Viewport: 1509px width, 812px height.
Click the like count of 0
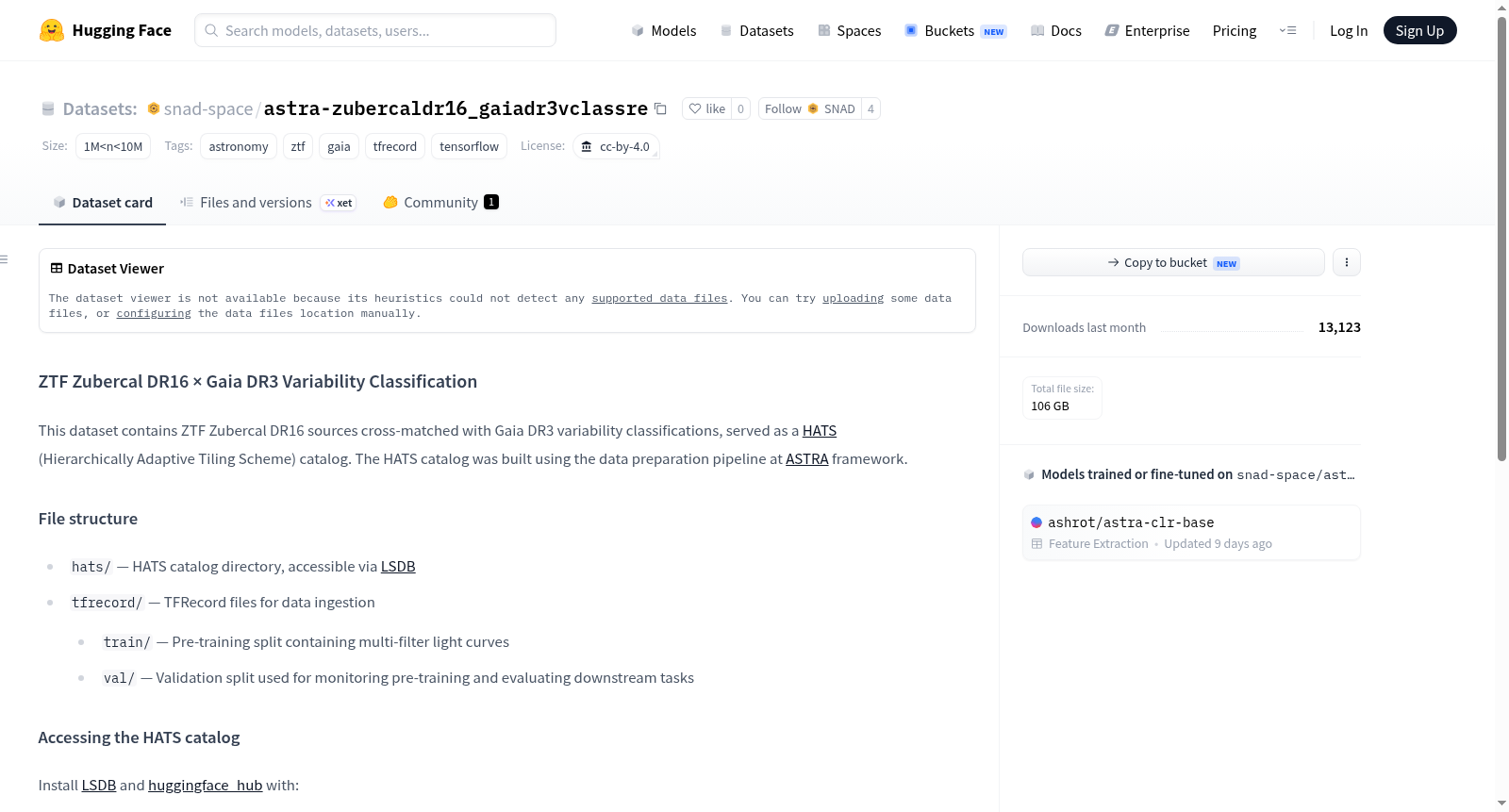pos(741,108)
